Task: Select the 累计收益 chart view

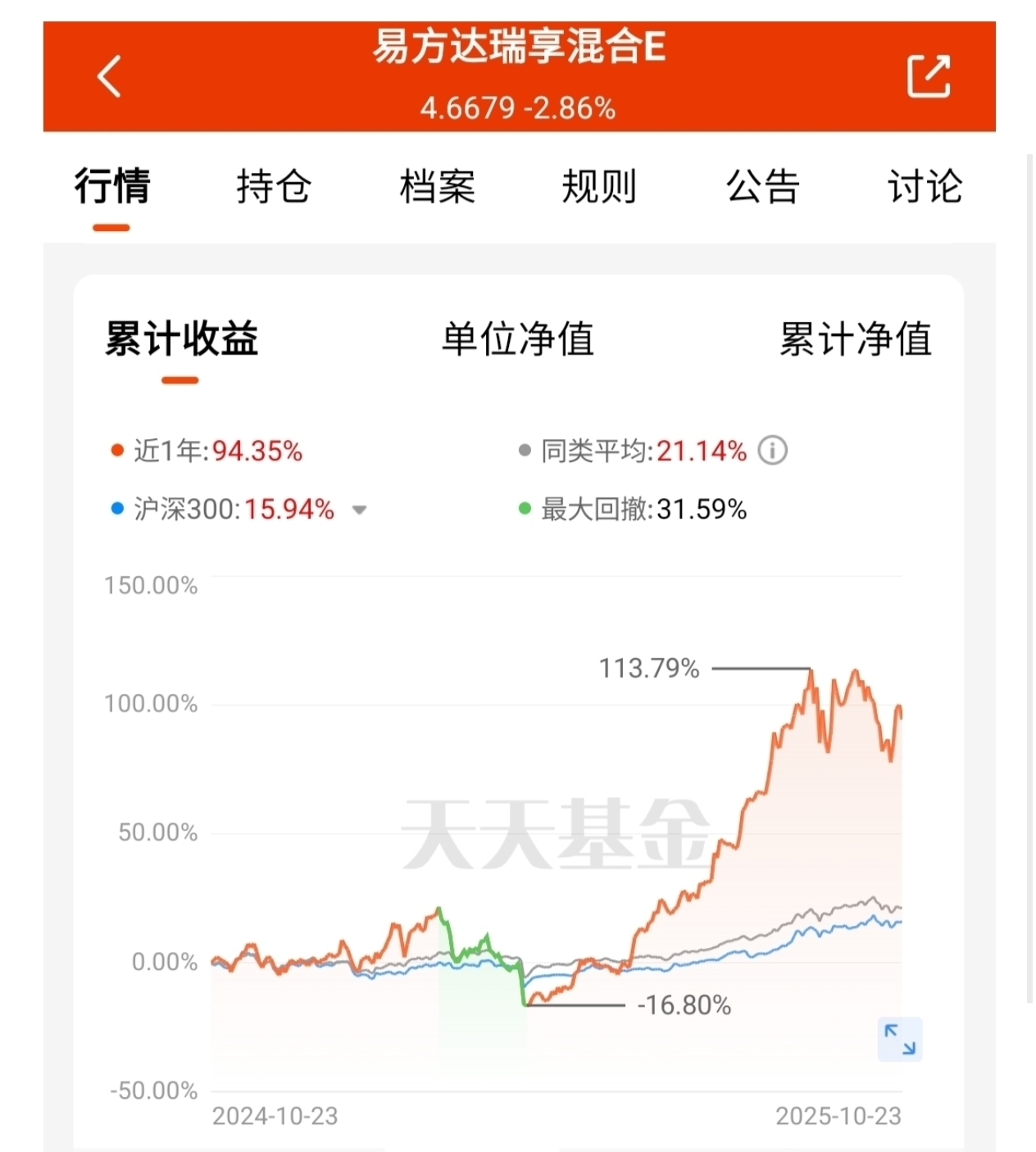Action: 181,338
